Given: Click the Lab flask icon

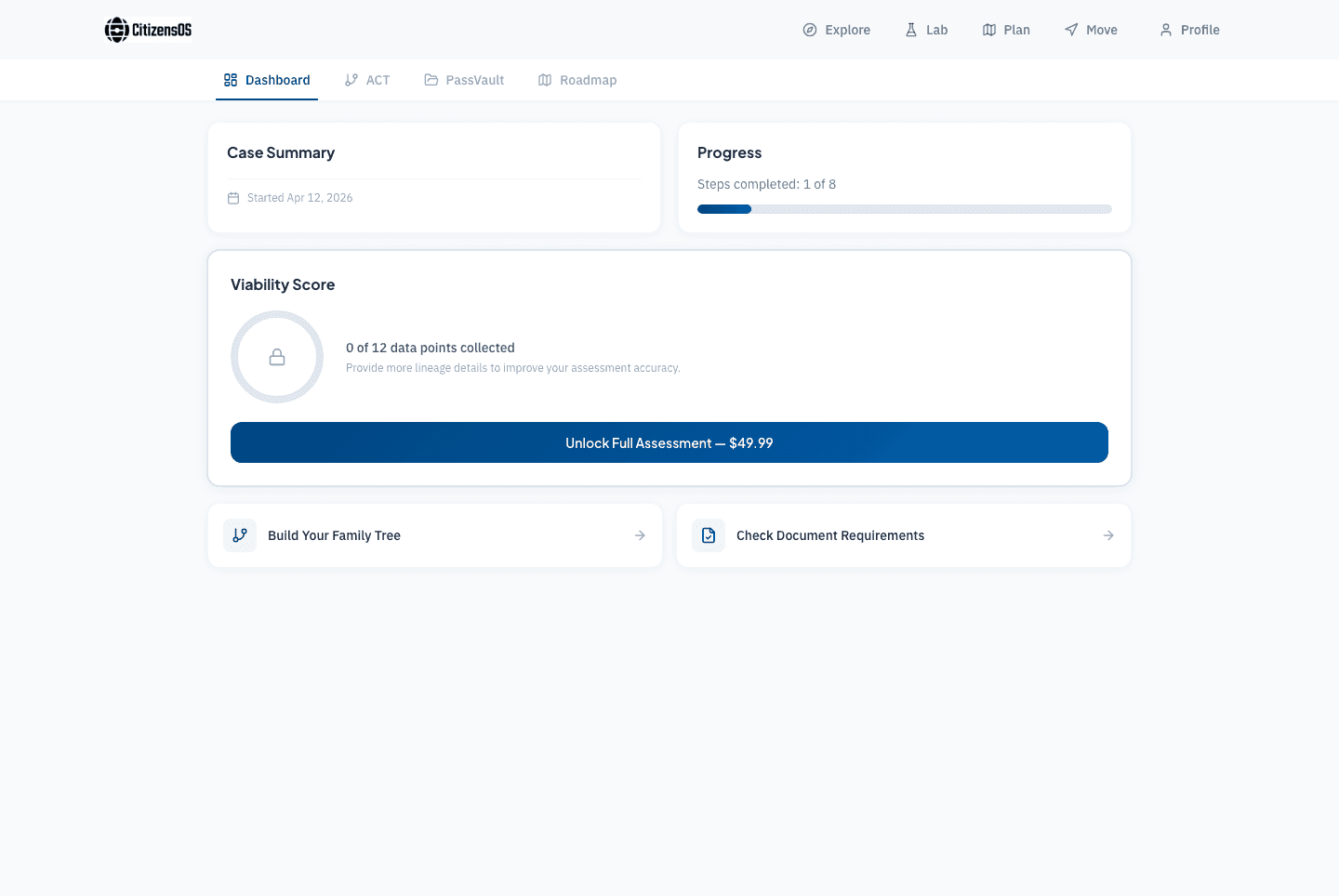Looking at the screenshot, I should click(911, 30).
